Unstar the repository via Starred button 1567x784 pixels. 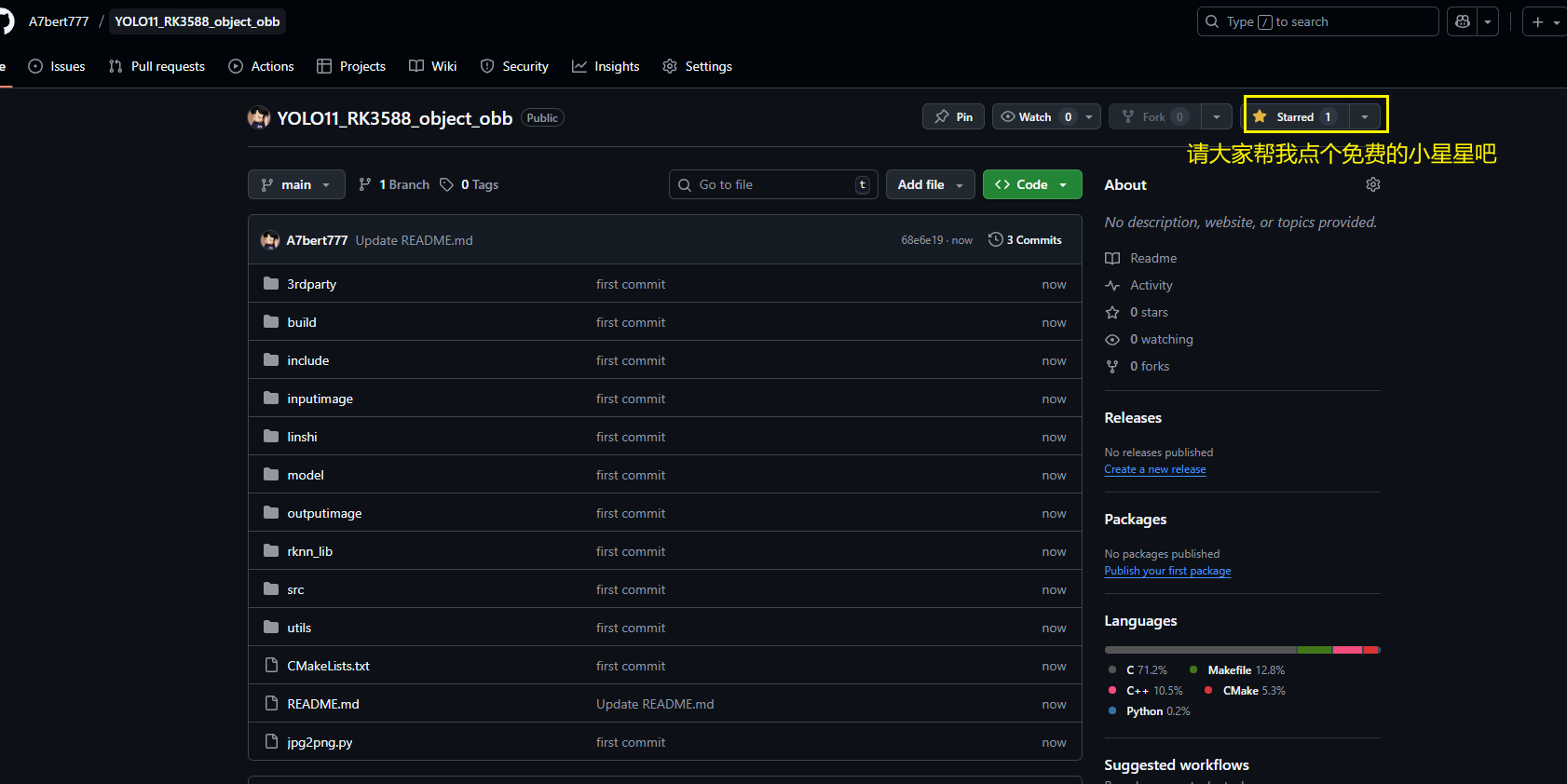[1296, 116]
